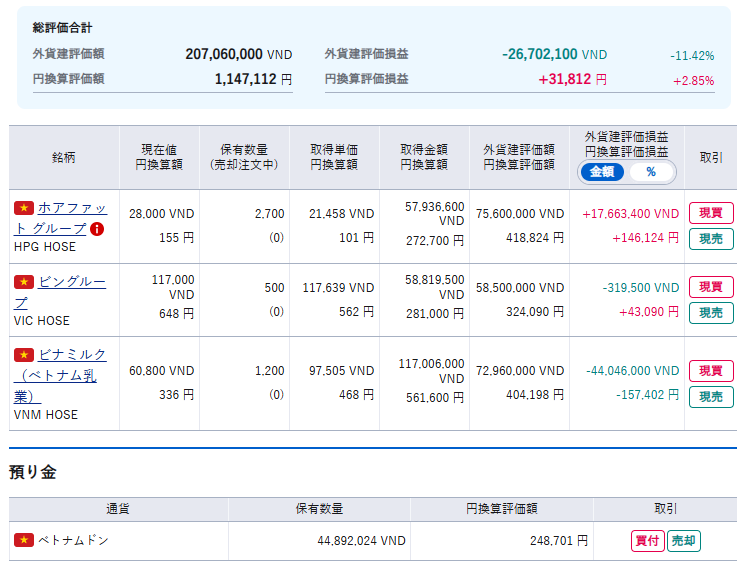
Task: Click the 取得単価 円換算額 column header
Action: pos(334,157)
